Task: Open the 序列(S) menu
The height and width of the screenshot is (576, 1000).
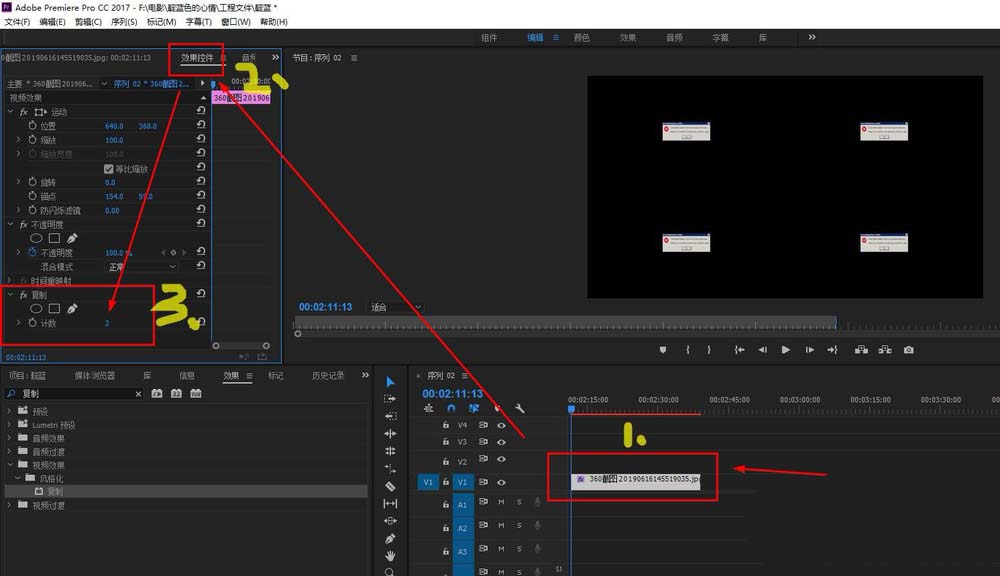Action: pyautogui.click(x=124, y=21)
